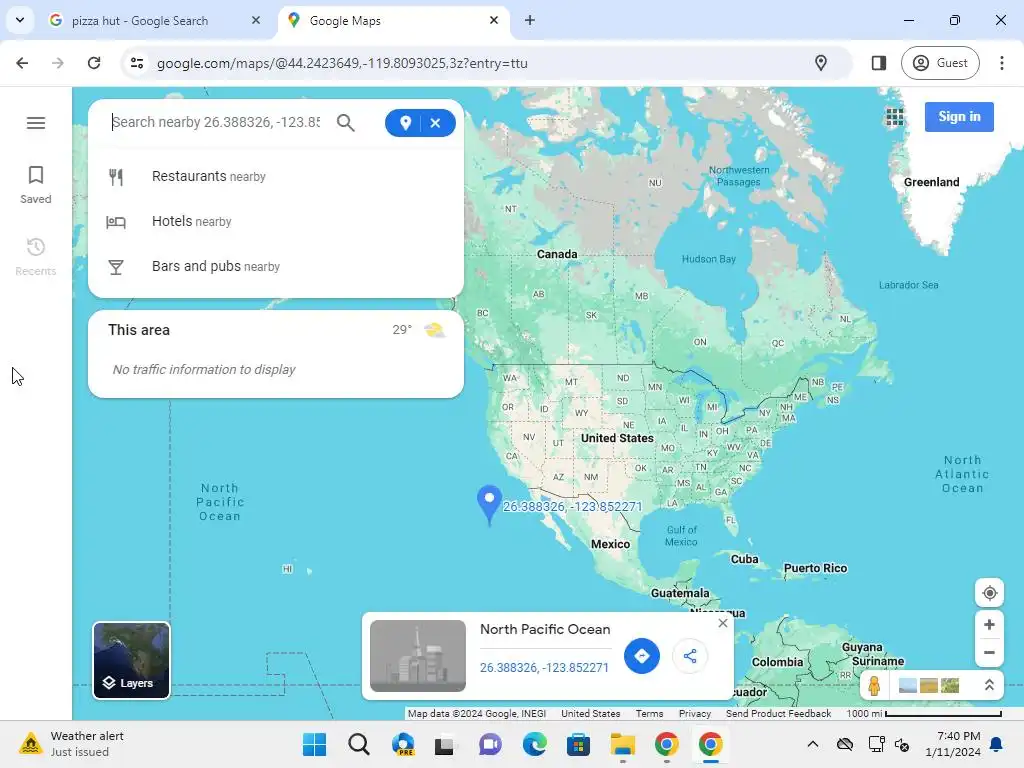The image size is (1024, 768).
Task: Click the blue location pin in search box
Action: [x=405, y=123]
